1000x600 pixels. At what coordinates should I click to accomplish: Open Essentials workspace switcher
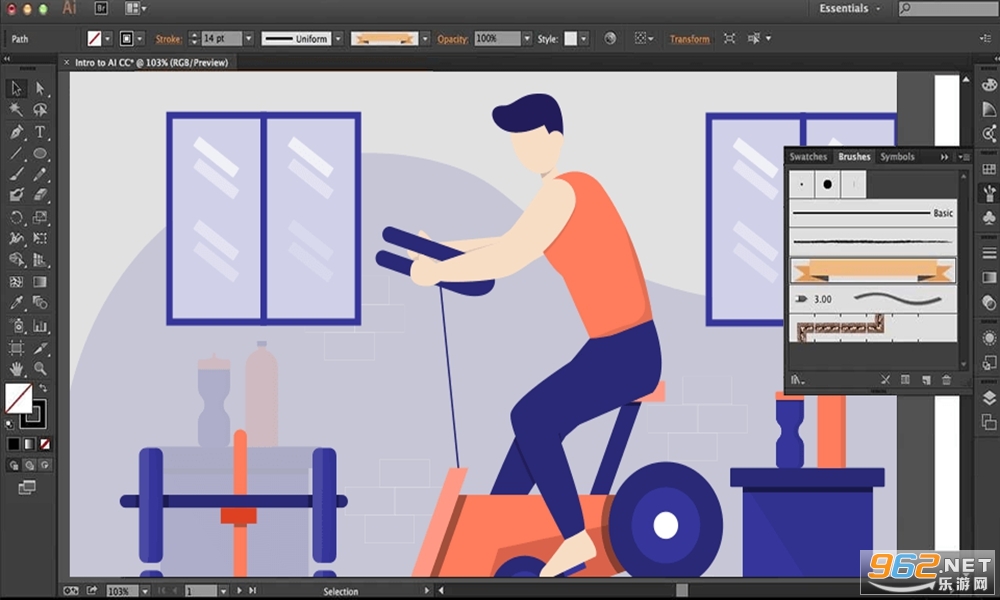coord(849,8)
